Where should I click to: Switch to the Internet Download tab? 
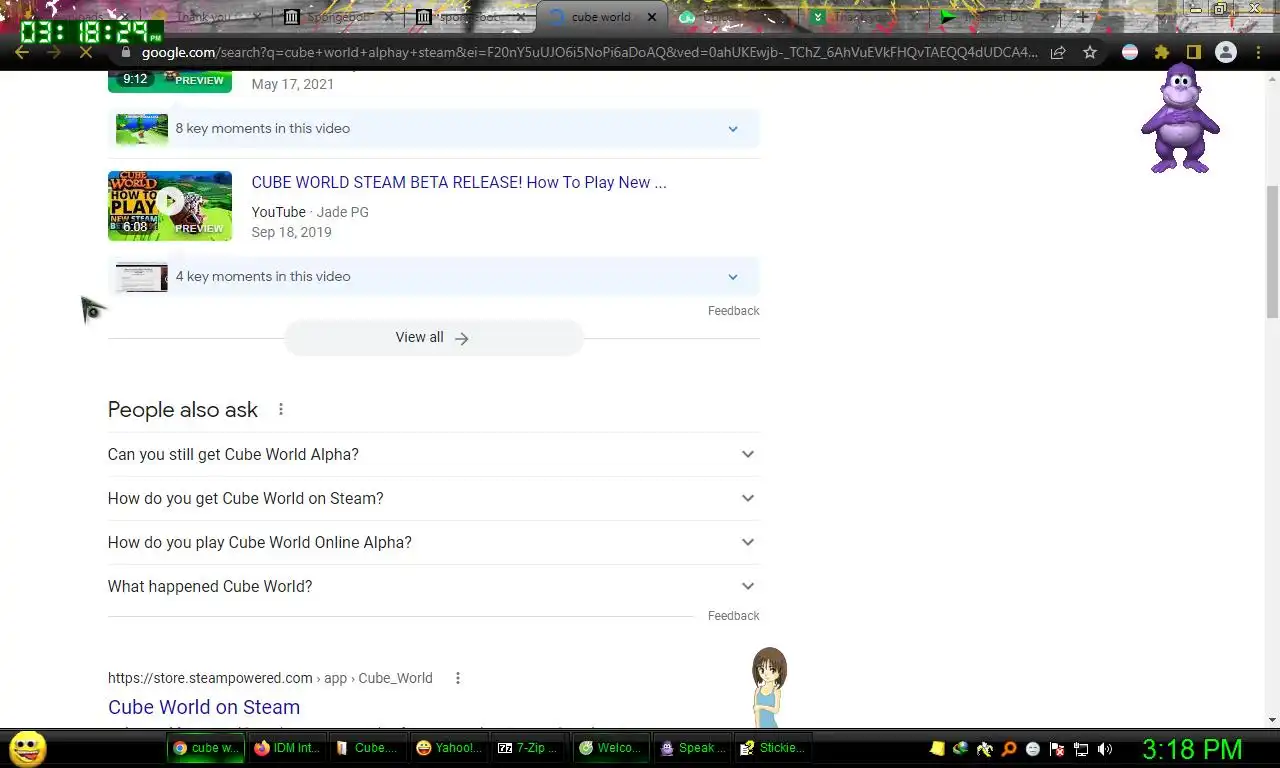click(x=995, y=17)
